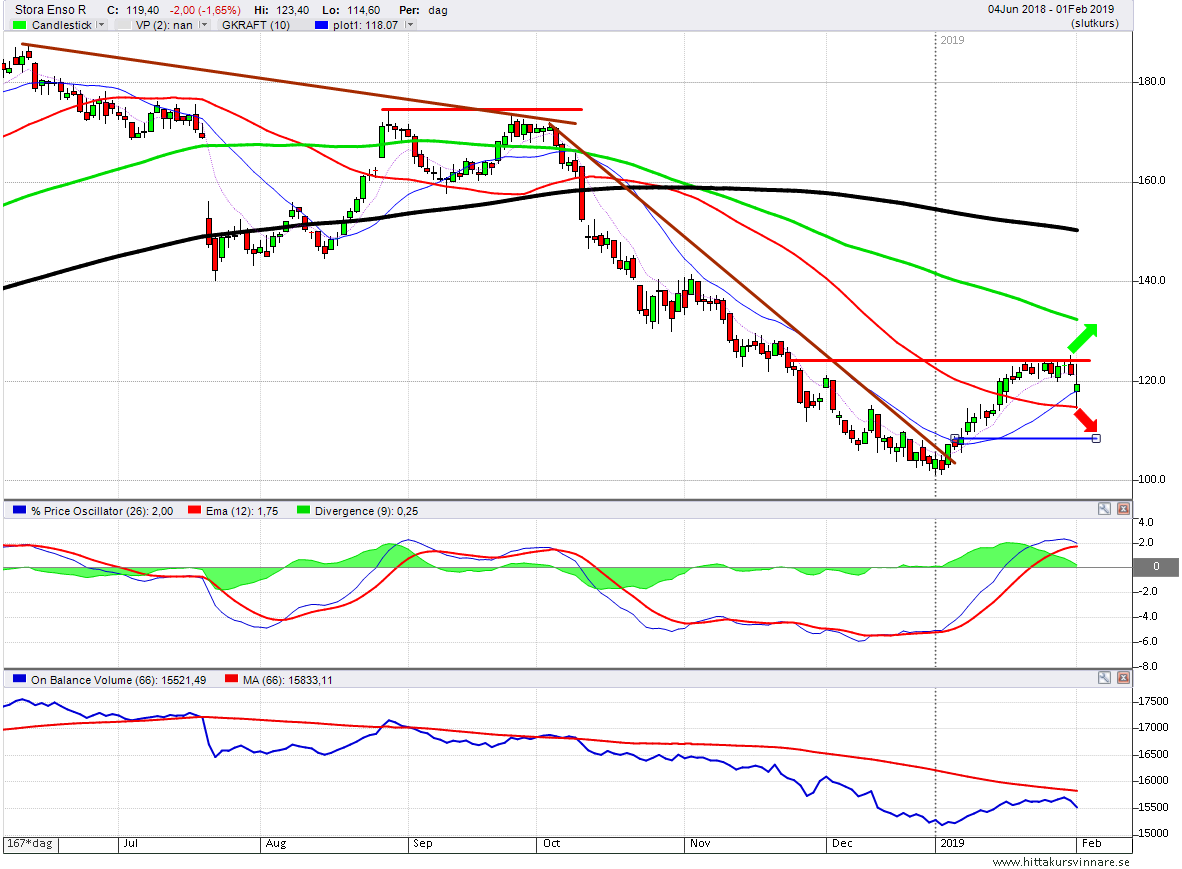Click the -2,00 (-1,65%) change value

tap(205, 11)
